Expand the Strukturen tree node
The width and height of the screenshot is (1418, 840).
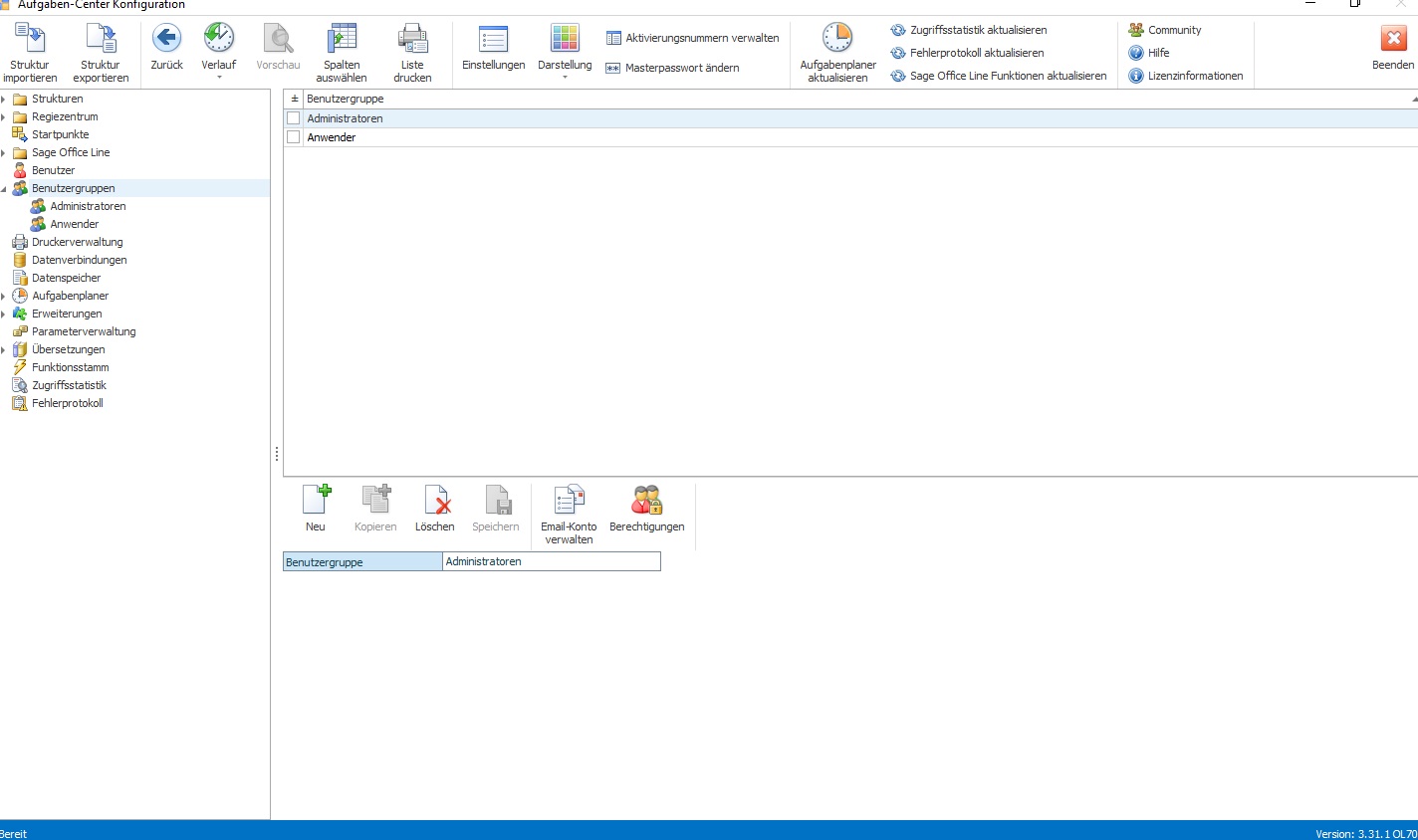coord(4,99)
